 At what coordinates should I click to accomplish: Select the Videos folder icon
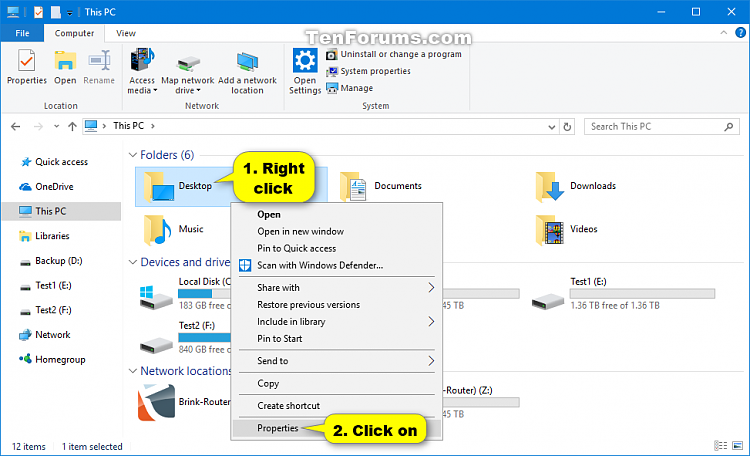pos(550,230)
